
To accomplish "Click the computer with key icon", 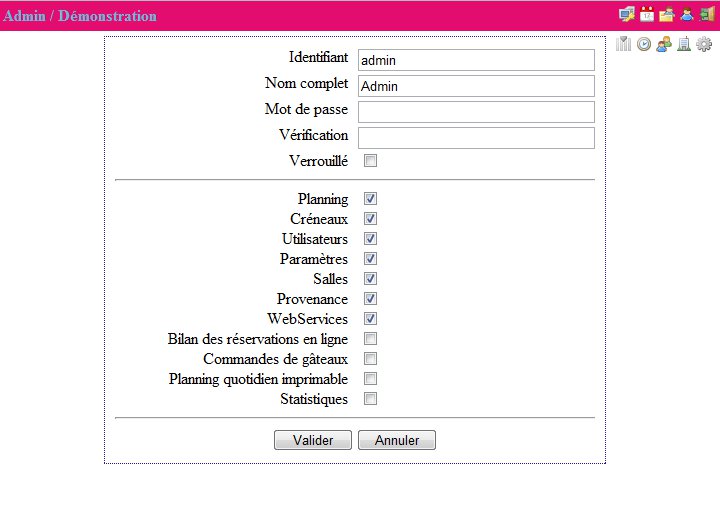I will pos(627,15).
